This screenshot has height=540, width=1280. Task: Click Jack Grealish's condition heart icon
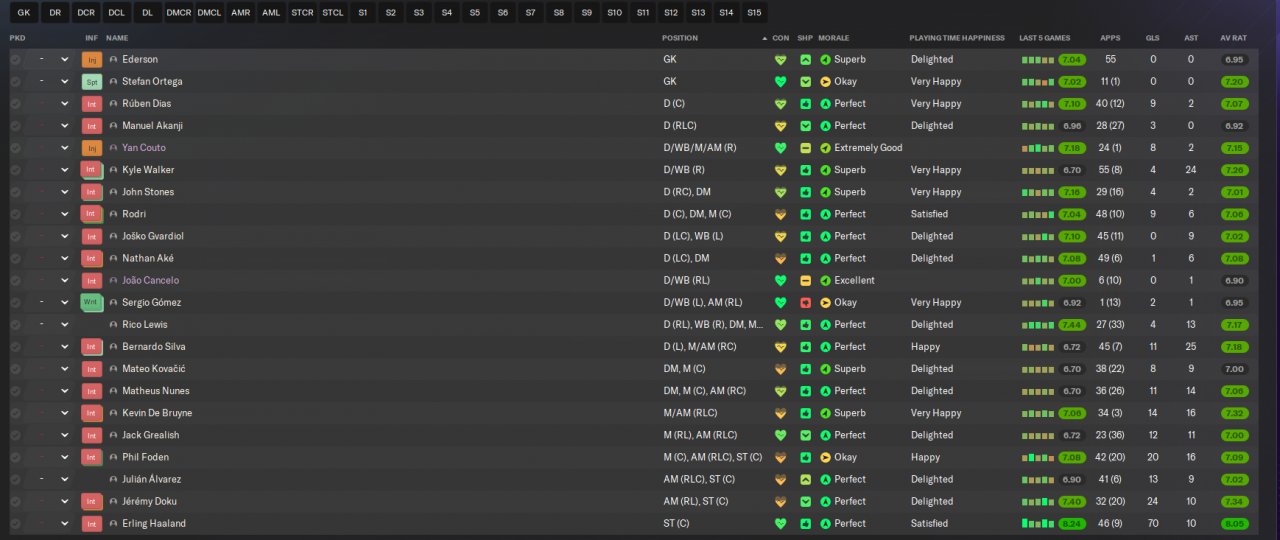tap(781, 435)
